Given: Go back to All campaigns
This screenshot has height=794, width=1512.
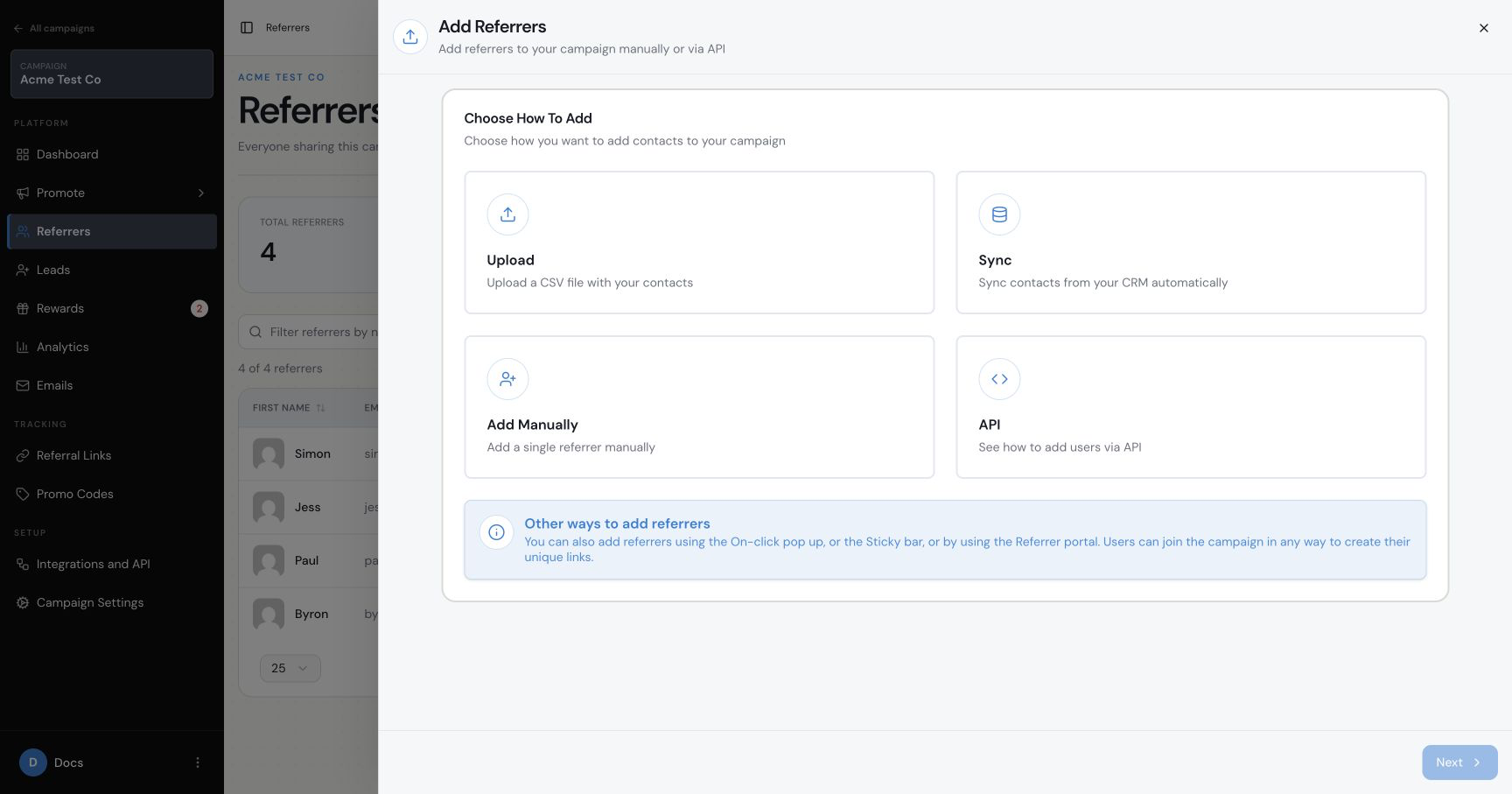Looking at the screenshot, I should (x=54, y=28).
